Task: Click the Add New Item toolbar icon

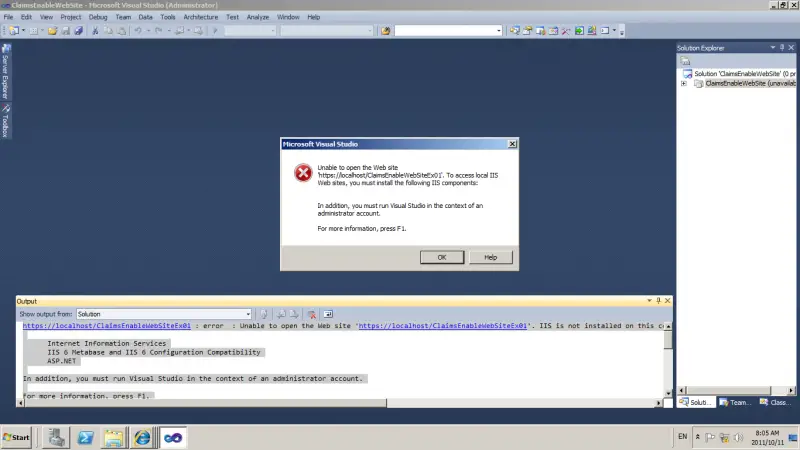Action: (x=34, y=31)
